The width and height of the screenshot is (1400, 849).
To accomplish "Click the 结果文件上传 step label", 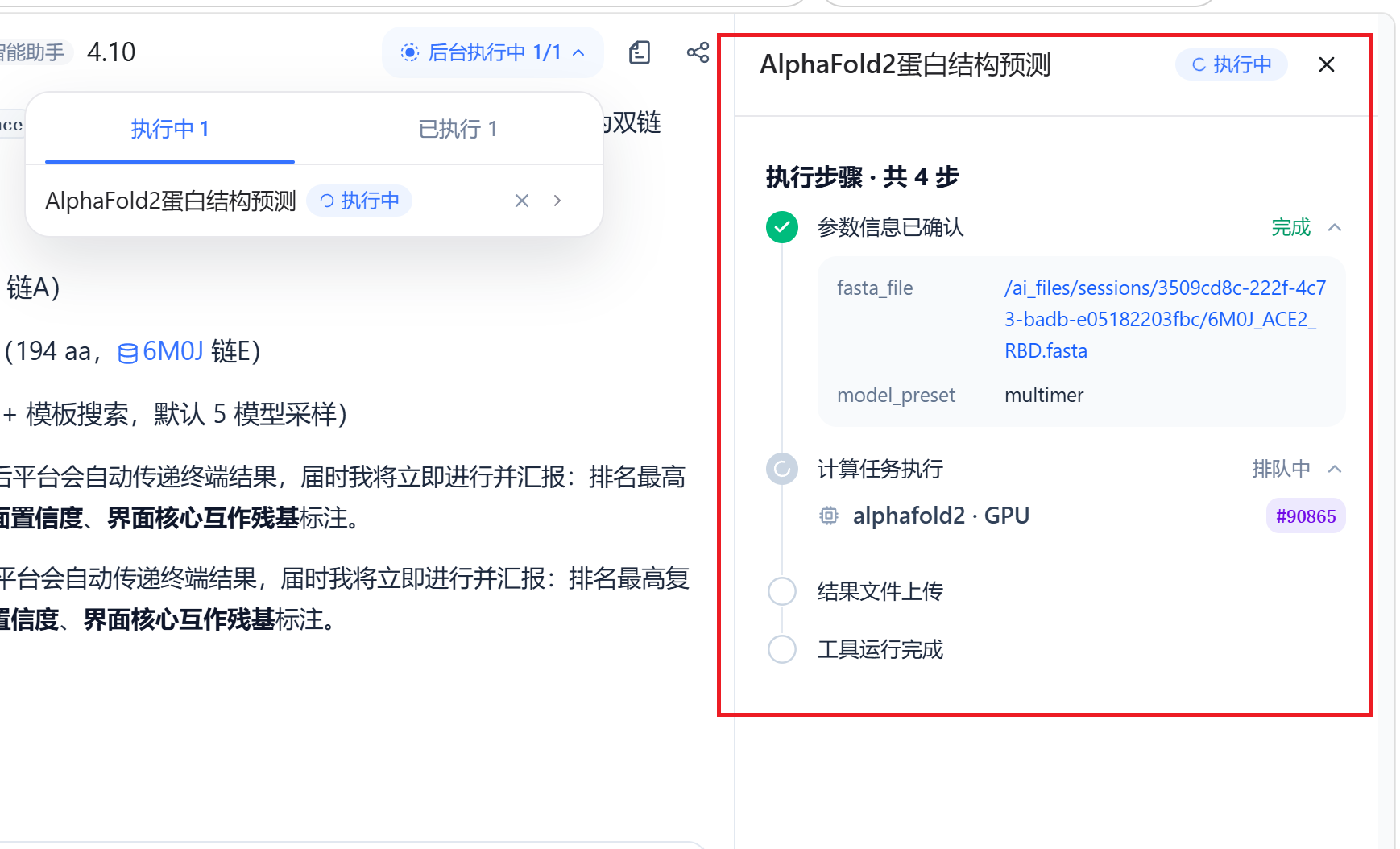I will point(880,592).
